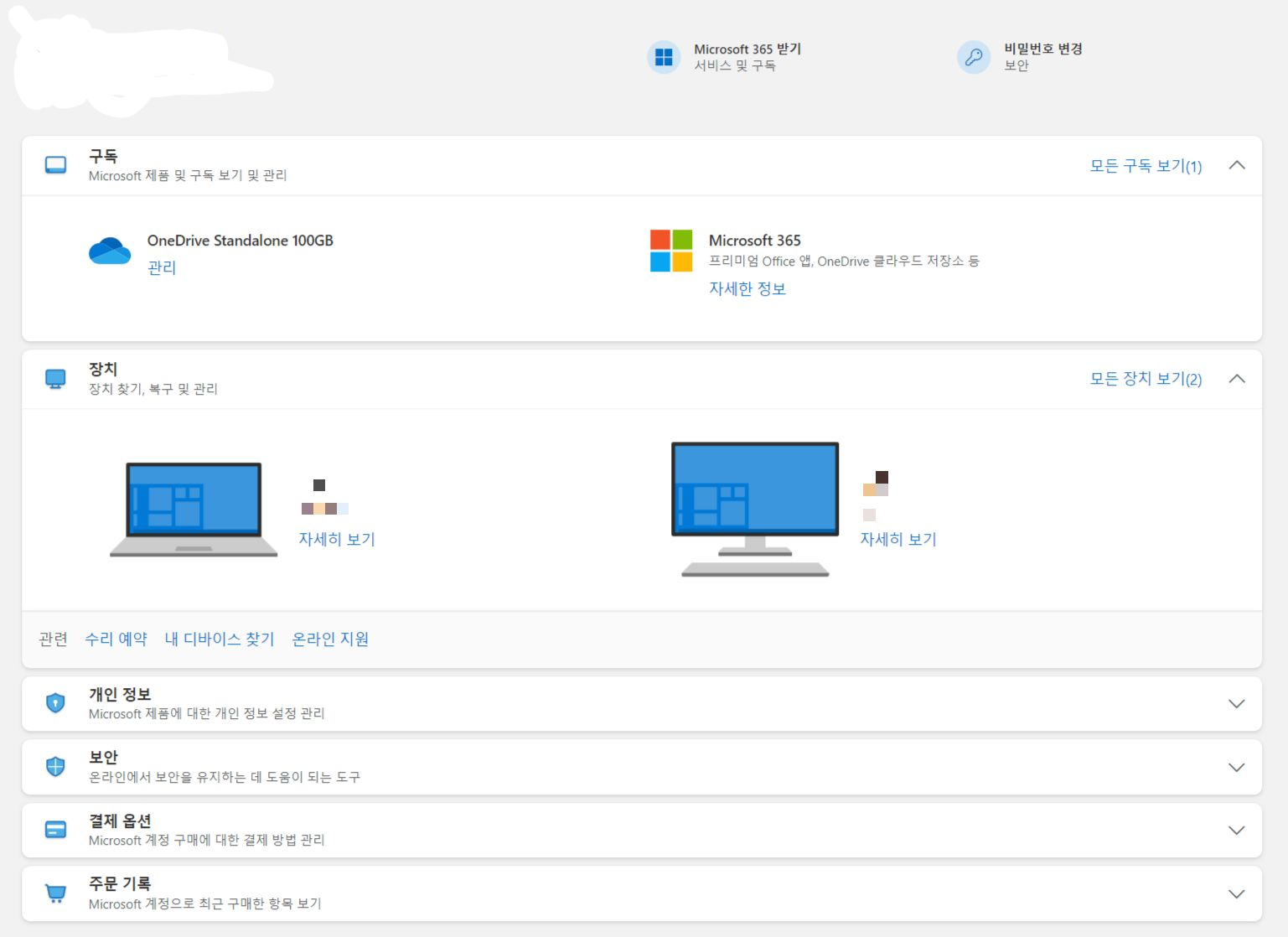This screenshot has width=1288, height=937.
Task: Open the 내 디바이스 찾기 link
Action: click(x=220, y=639)
